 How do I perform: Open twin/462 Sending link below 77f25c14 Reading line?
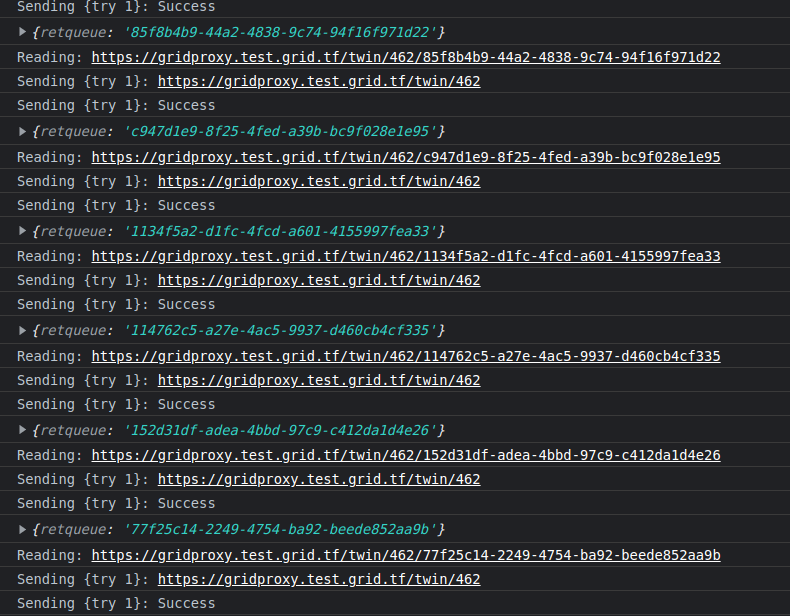319,579
